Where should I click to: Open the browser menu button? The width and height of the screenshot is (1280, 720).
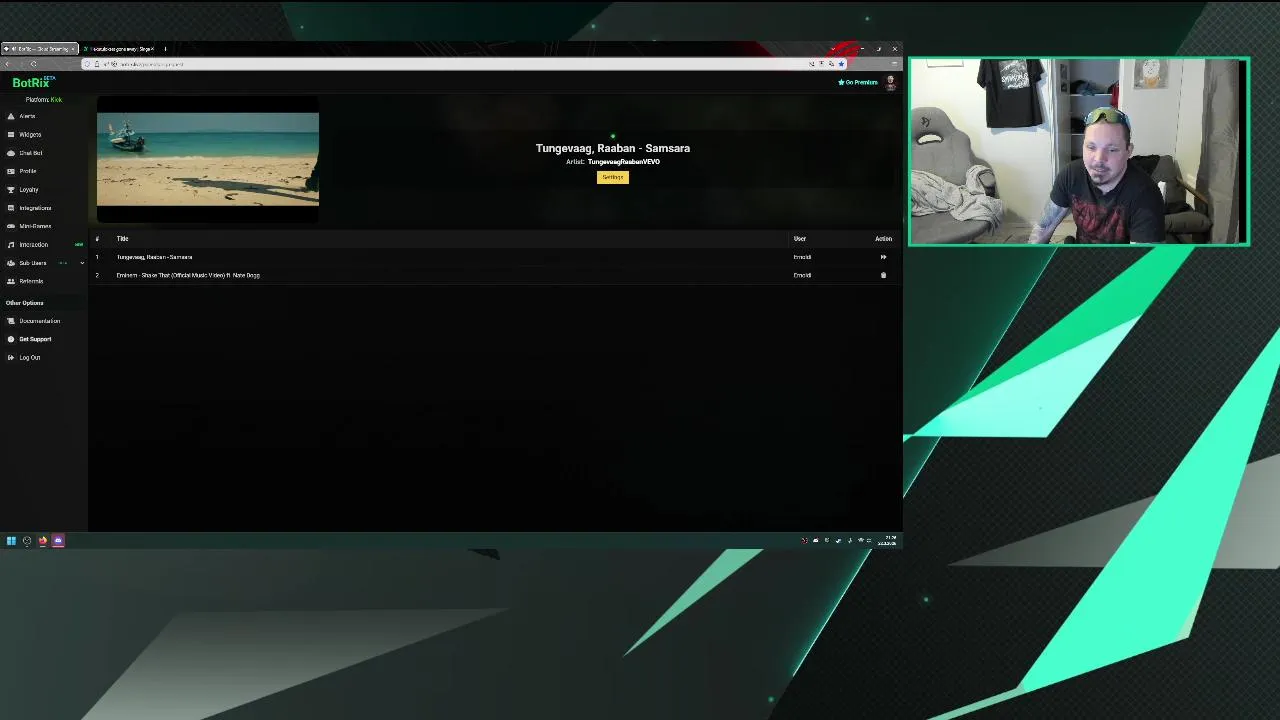point(894,64)
